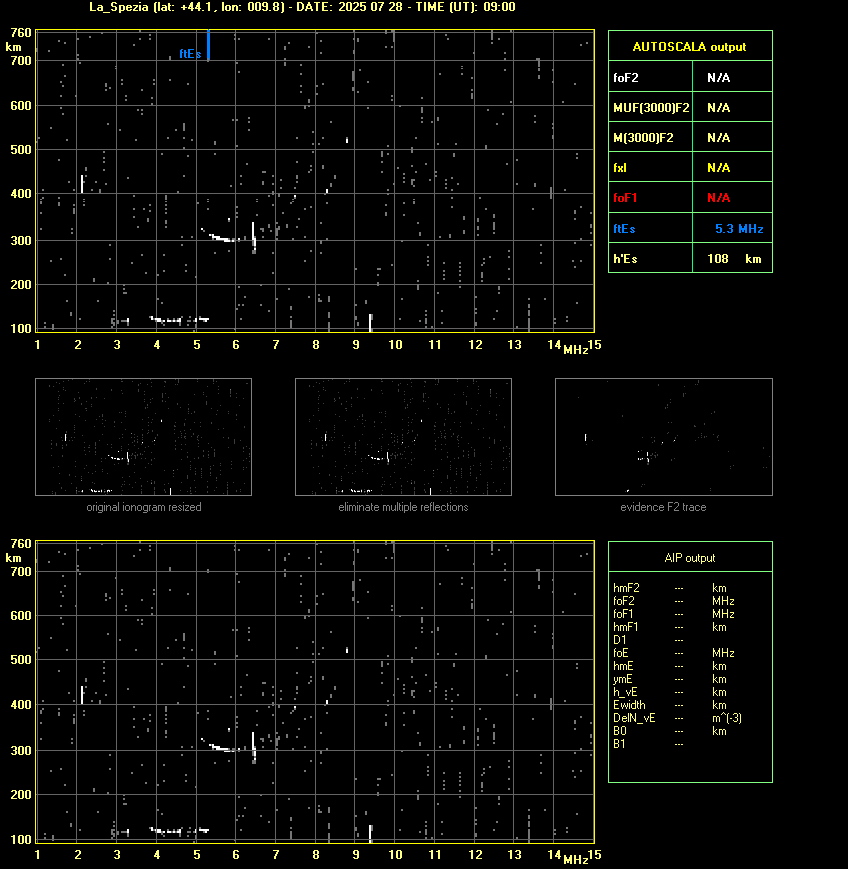
Task: Click the foF2 label in AUTOSCALA table
Action: pos(626,78)
